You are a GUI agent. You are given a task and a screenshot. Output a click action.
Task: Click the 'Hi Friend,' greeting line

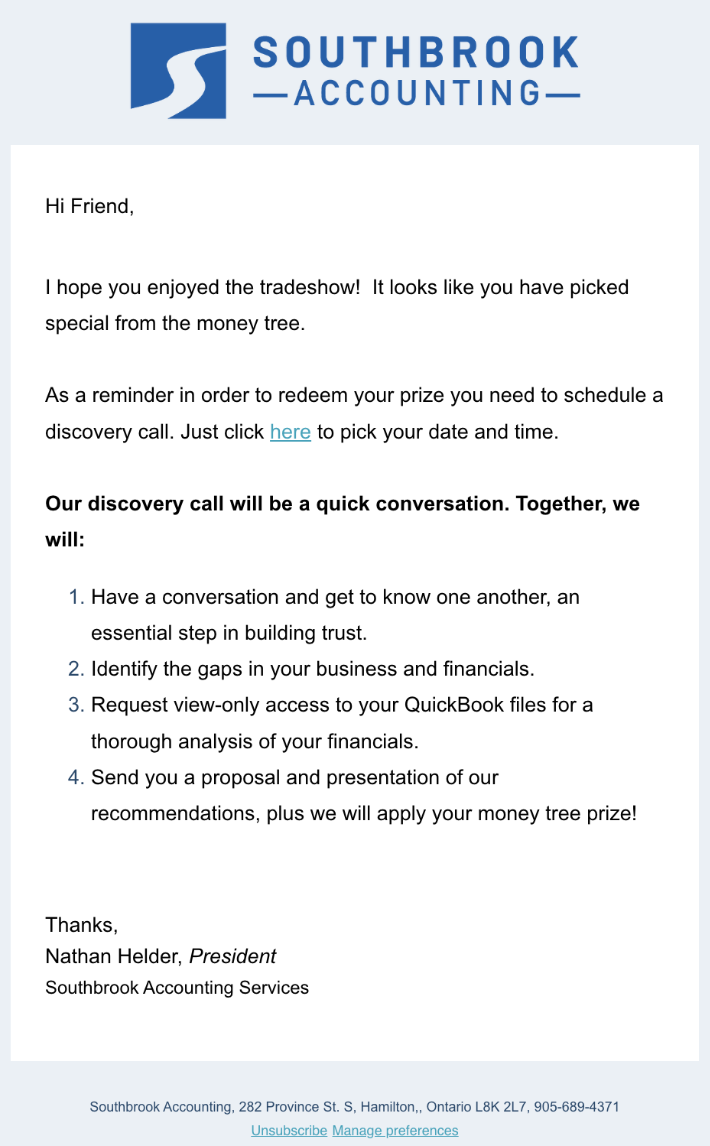coord(89,207)
